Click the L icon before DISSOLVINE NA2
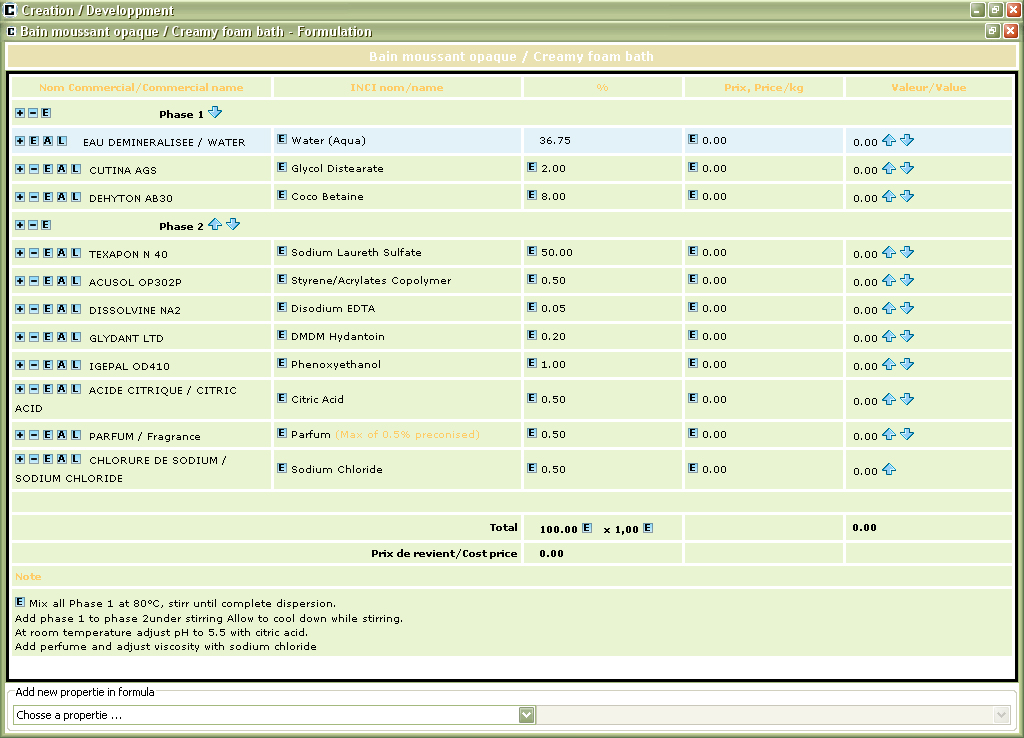 click(x=76, y=310)
